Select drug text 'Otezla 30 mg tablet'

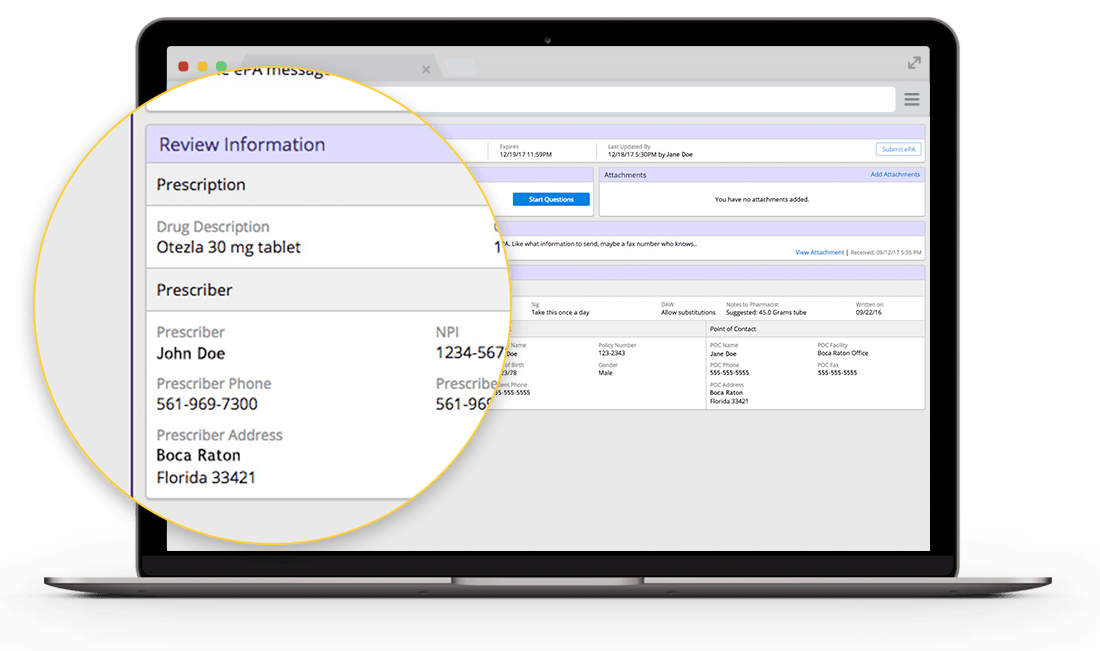coord(228,247)
